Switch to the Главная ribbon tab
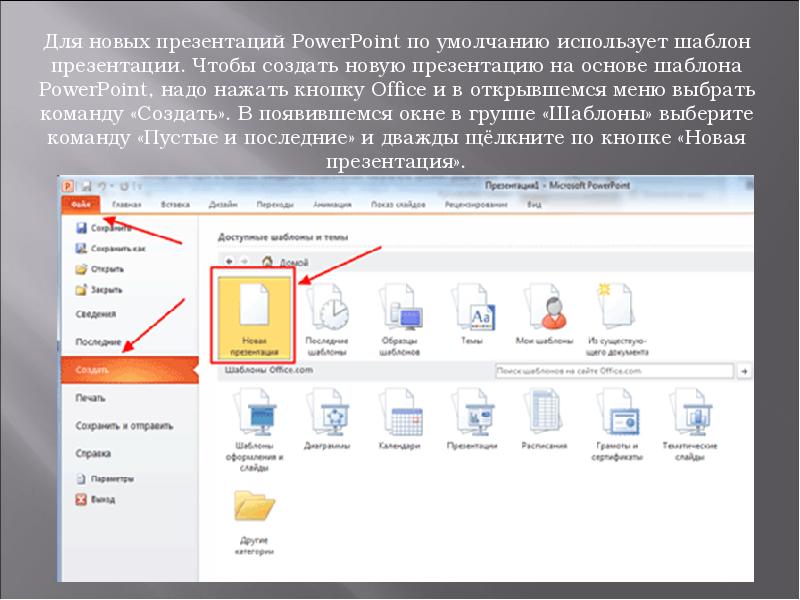Viewport: 800px width, 600px height. [x=127, y=205]
